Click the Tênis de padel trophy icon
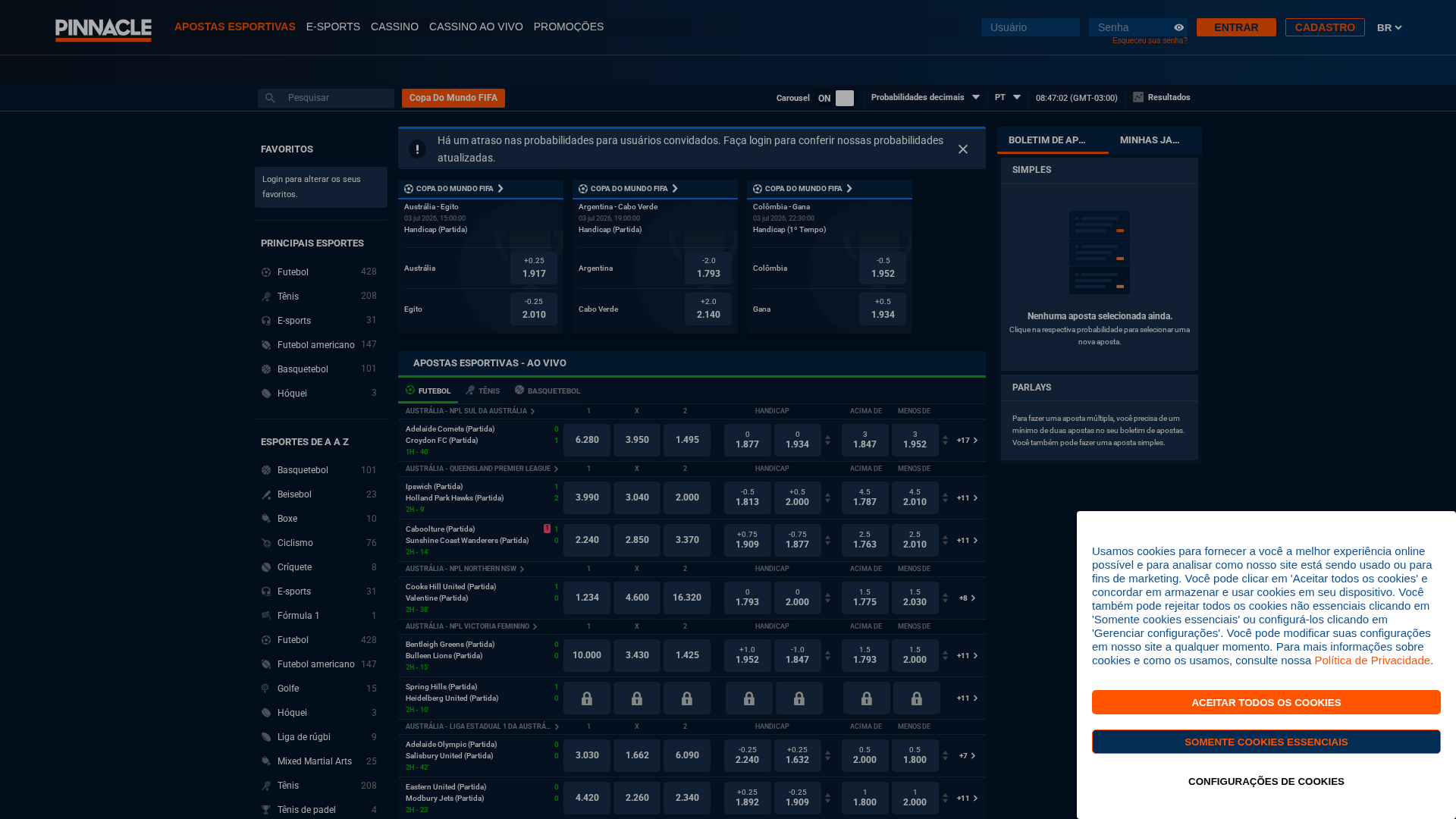The width and height of the screenshot is (1456, 819). click(x=266, y=810)
